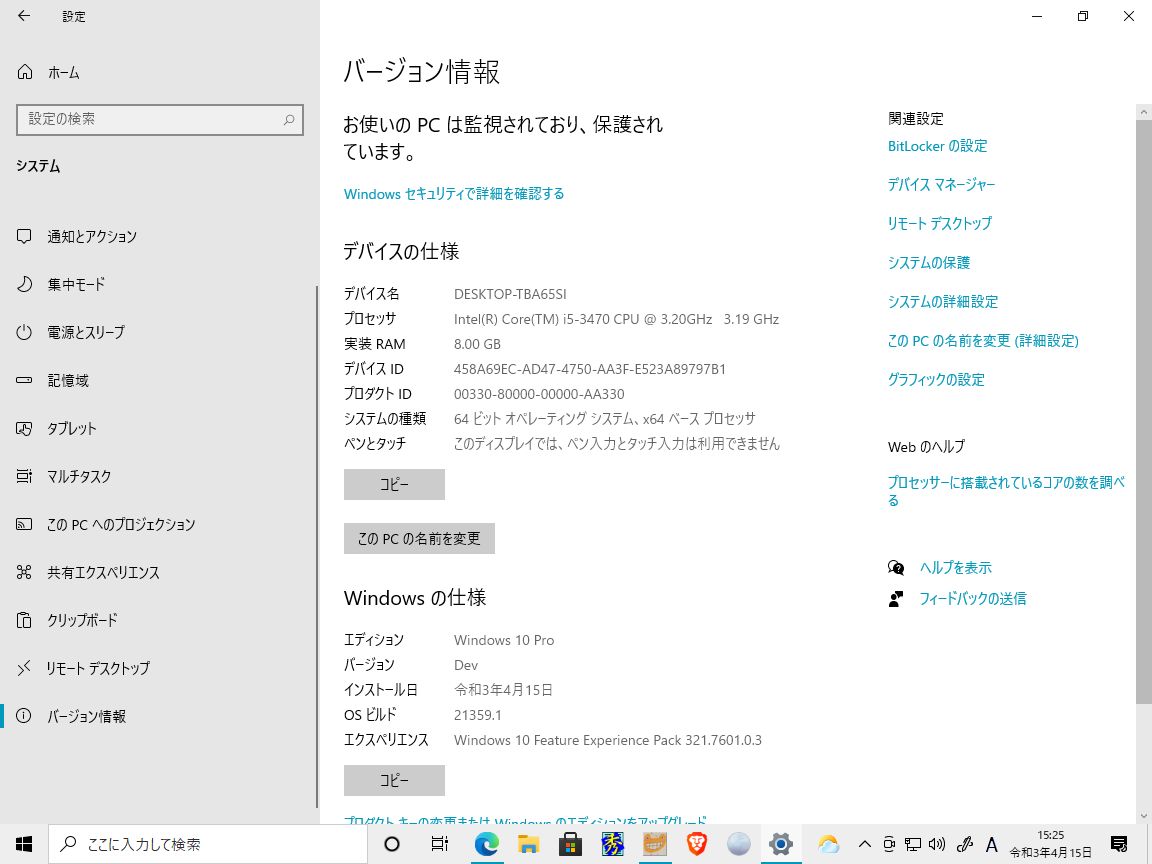Click the Windows Ink pen tray icon

pyautogui.click(x=965, y=844)
